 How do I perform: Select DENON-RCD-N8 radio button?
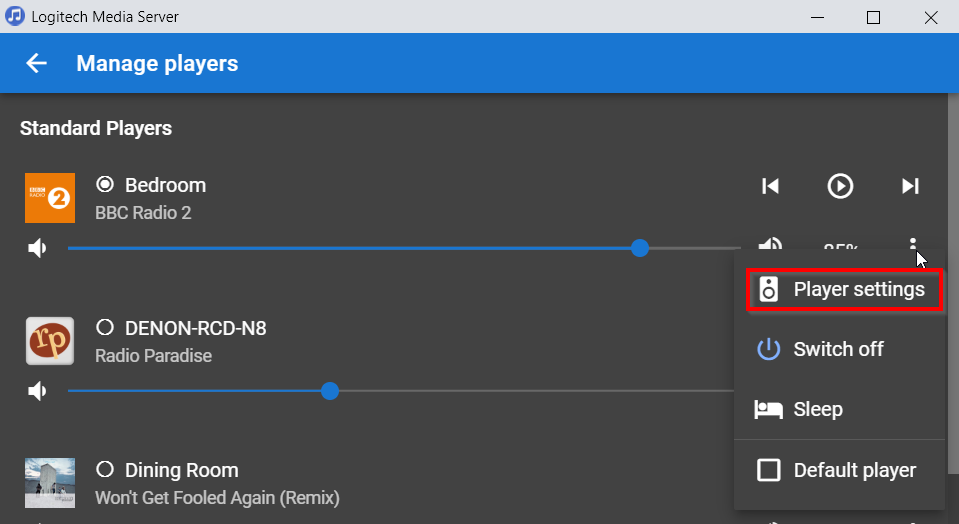coord(105,328)
